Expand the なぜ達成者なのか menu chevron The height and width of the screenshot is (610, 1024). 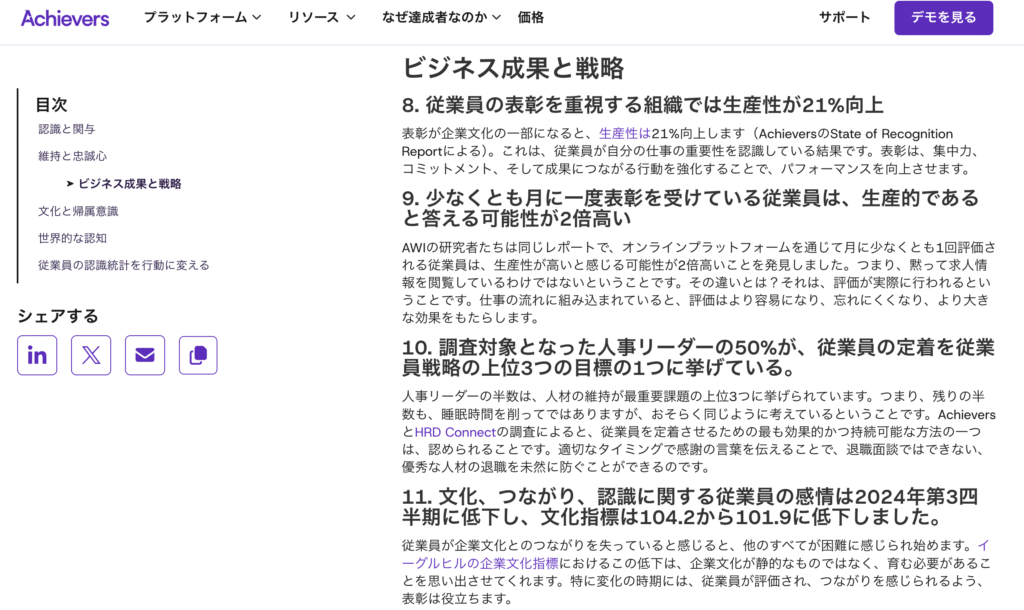[x=496, y=18]
